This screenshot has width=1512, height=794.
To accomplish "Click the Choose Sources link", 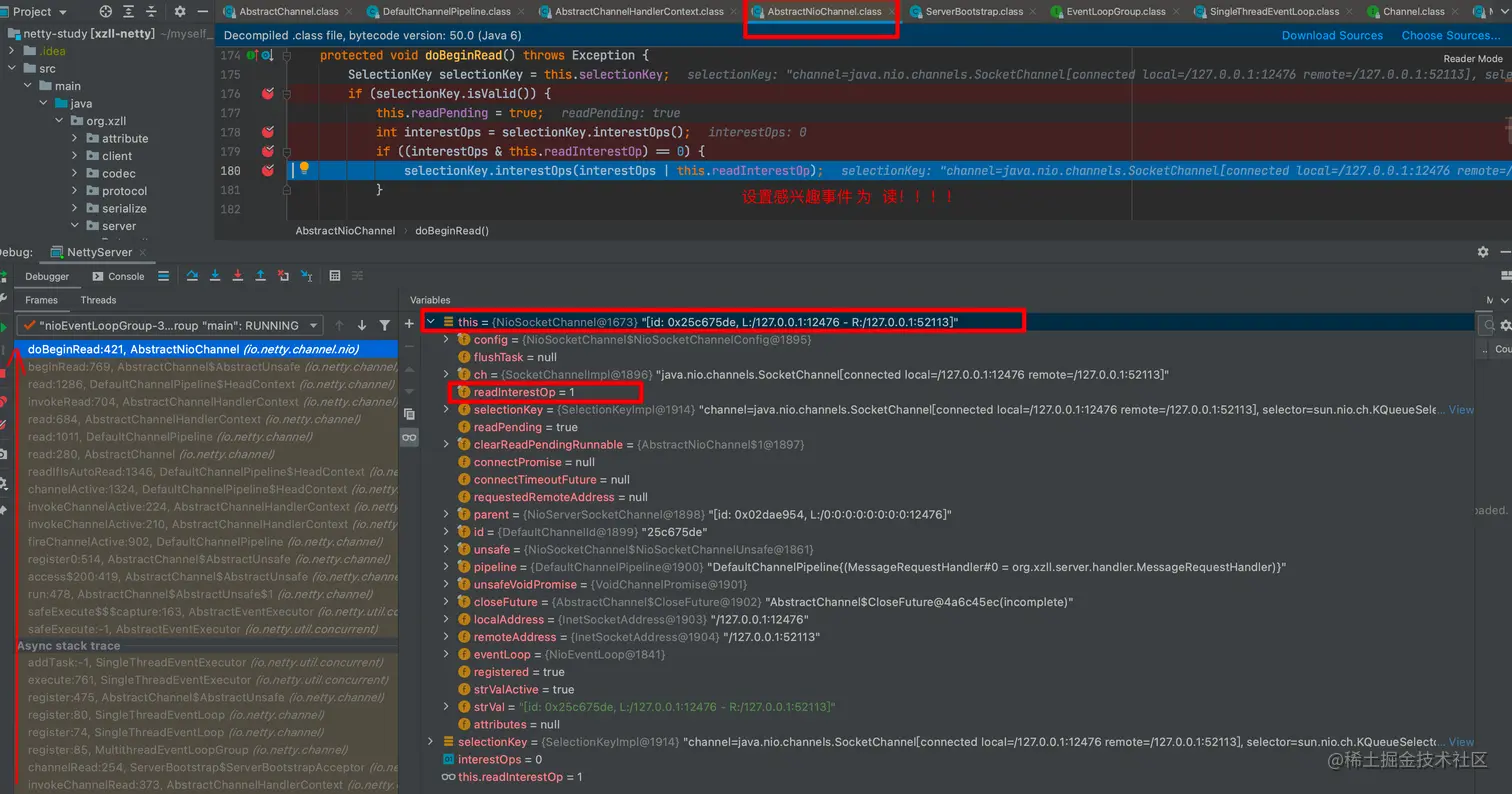I will point(1451,35).
